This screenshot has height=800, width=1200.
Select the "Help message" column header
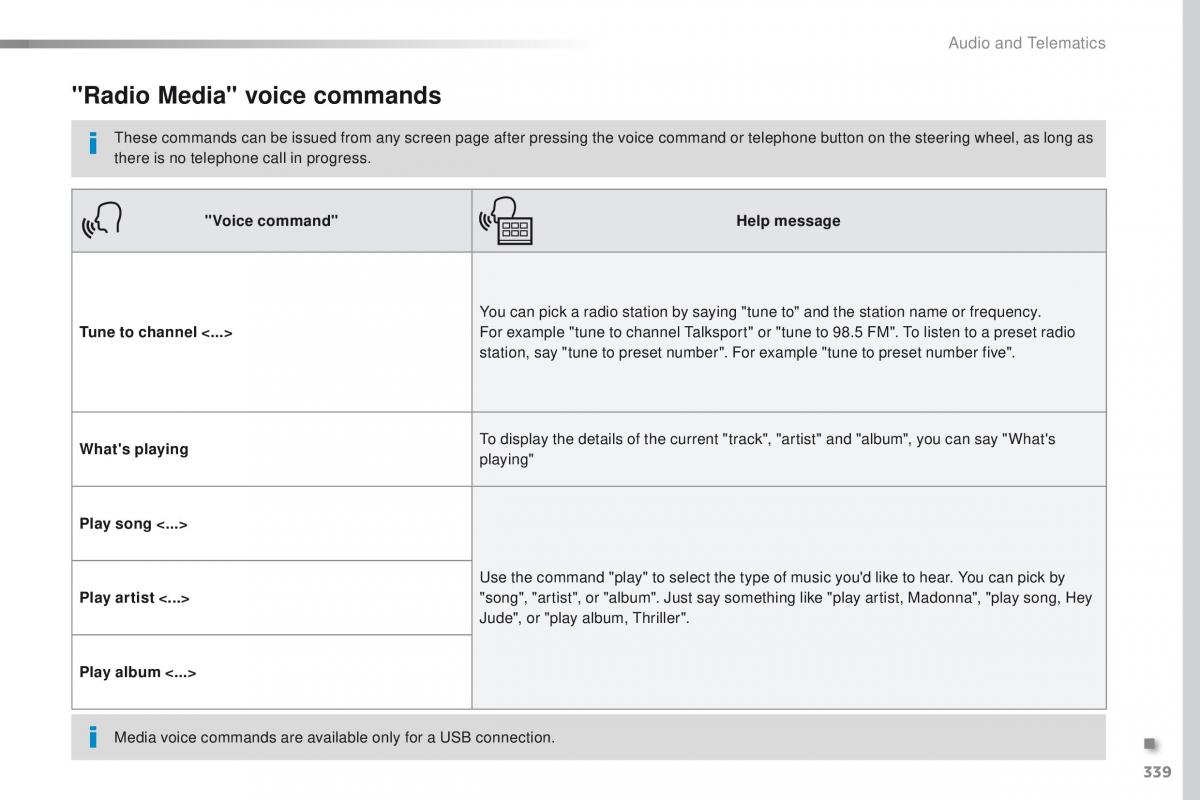point(788,221)
